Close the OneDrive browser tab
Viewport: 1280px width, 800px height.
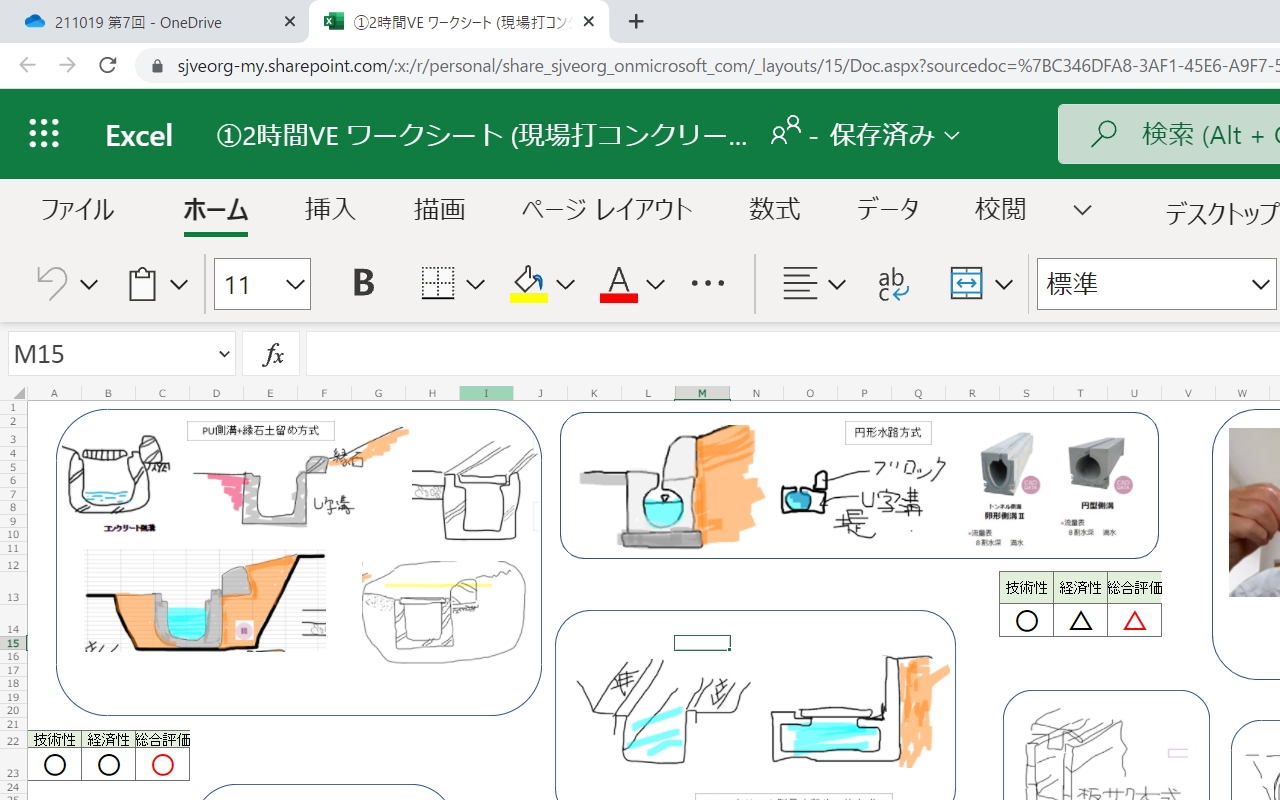pos(290,22)
